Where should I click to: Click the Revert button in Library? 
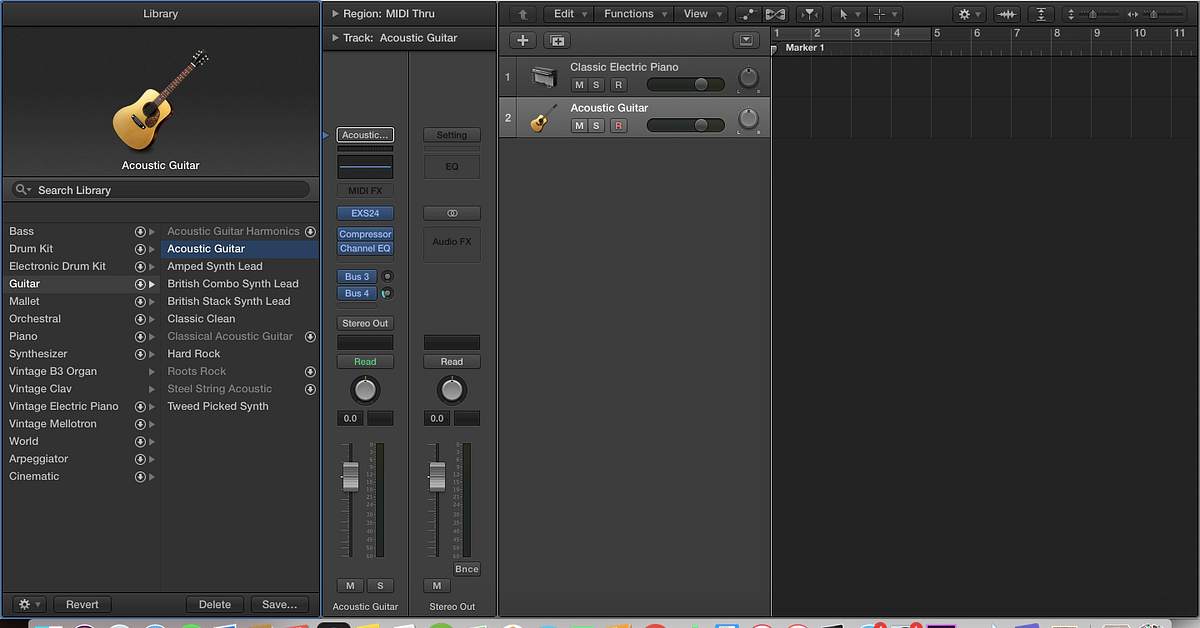coord(82,604)
